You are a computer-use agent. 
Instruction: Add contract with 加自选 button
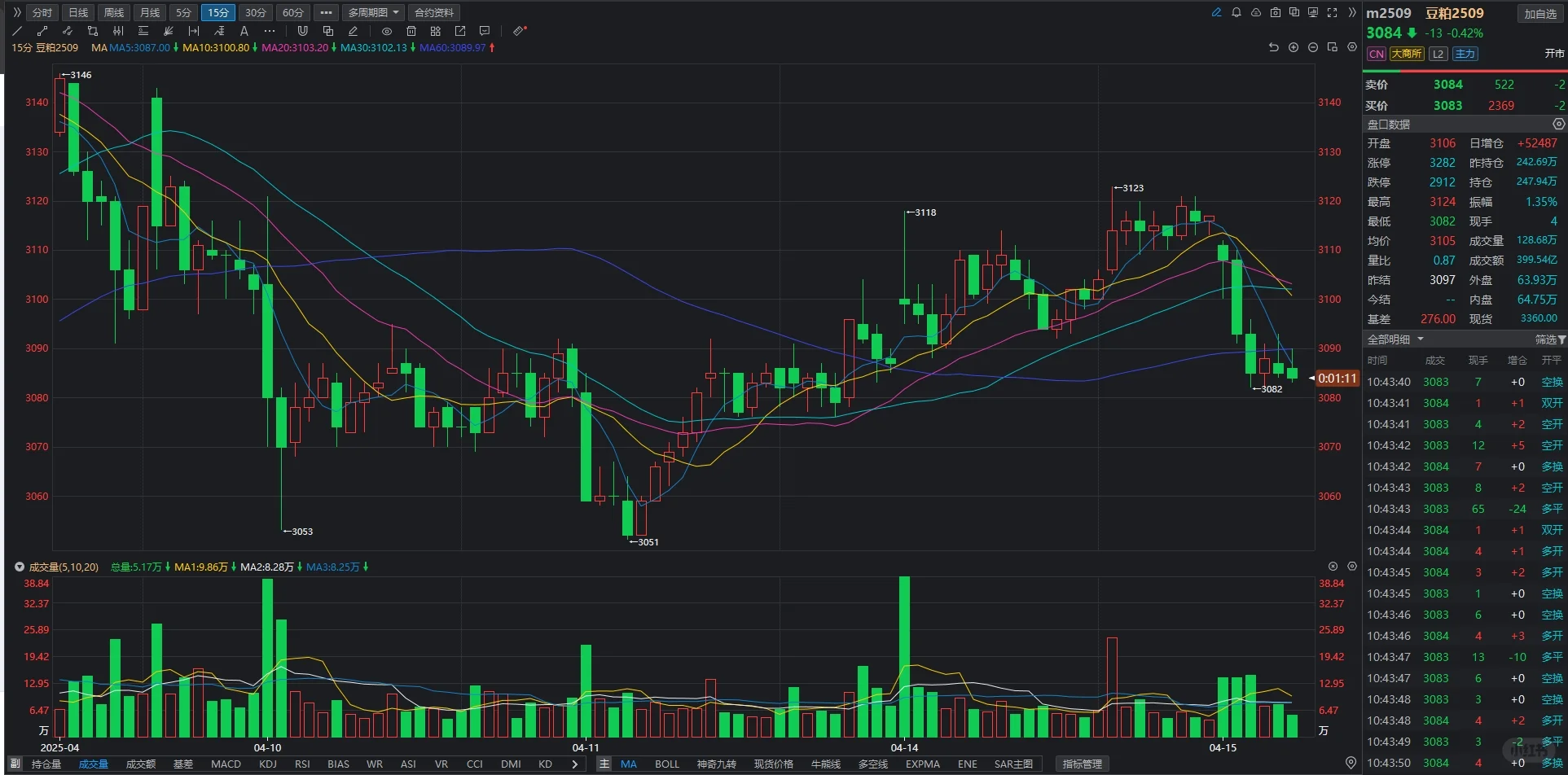tap(1540, 14)
